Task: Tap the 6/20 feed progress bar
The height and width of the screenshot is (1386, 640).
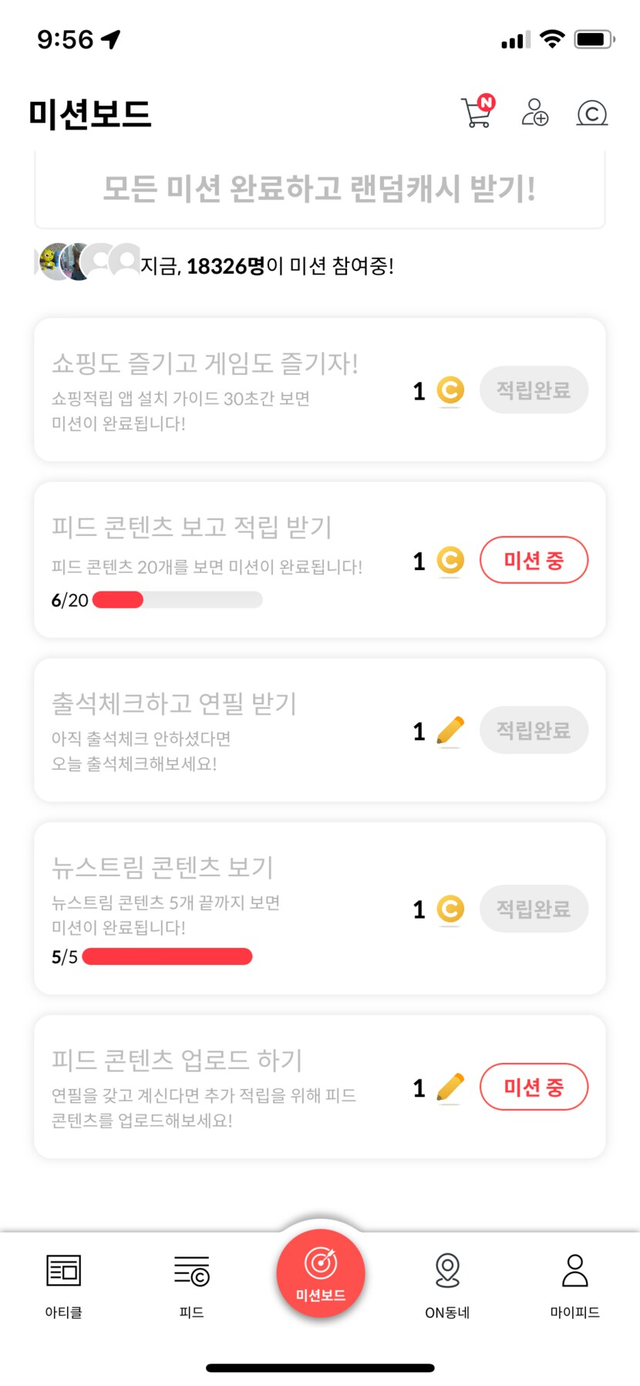Action: click(177, 600)
